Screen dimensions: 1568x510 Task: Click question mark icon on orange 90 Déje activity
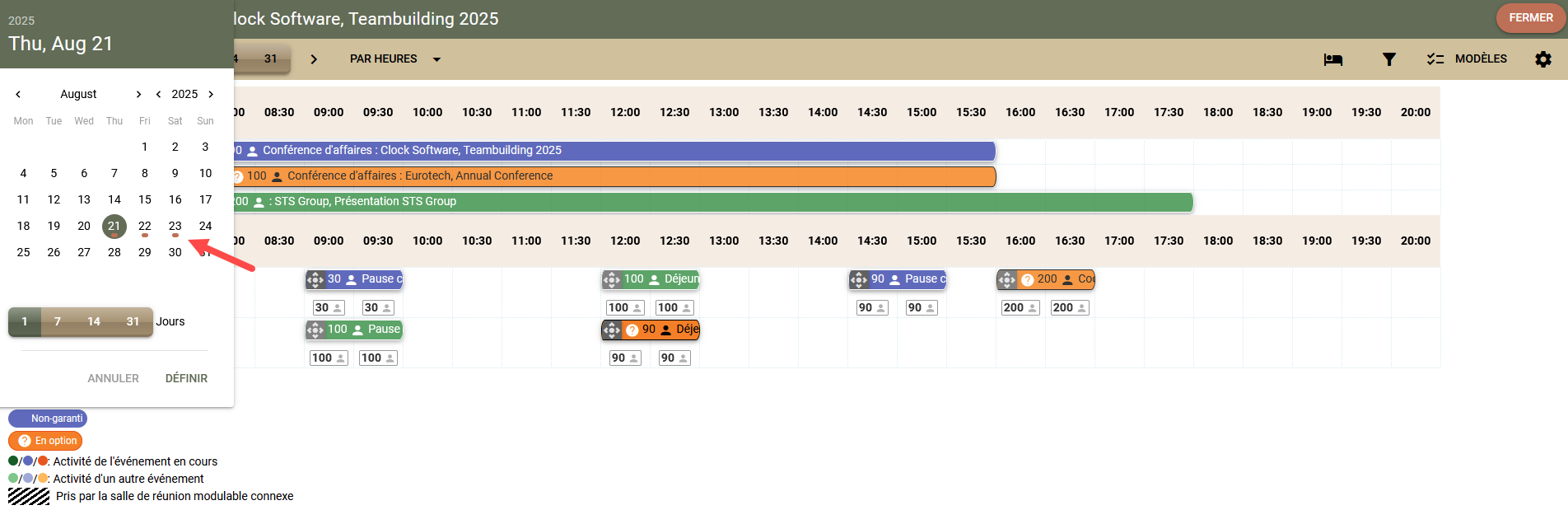pyautogui.click(x=632, y=330)
